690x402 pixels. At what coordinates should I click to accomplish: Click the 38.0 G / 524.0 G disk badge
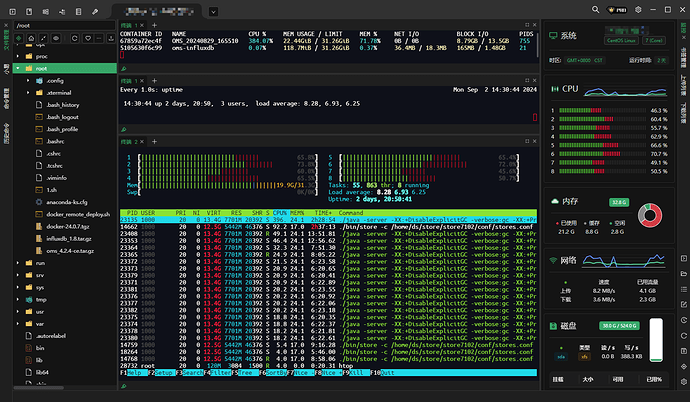(619, 326)
